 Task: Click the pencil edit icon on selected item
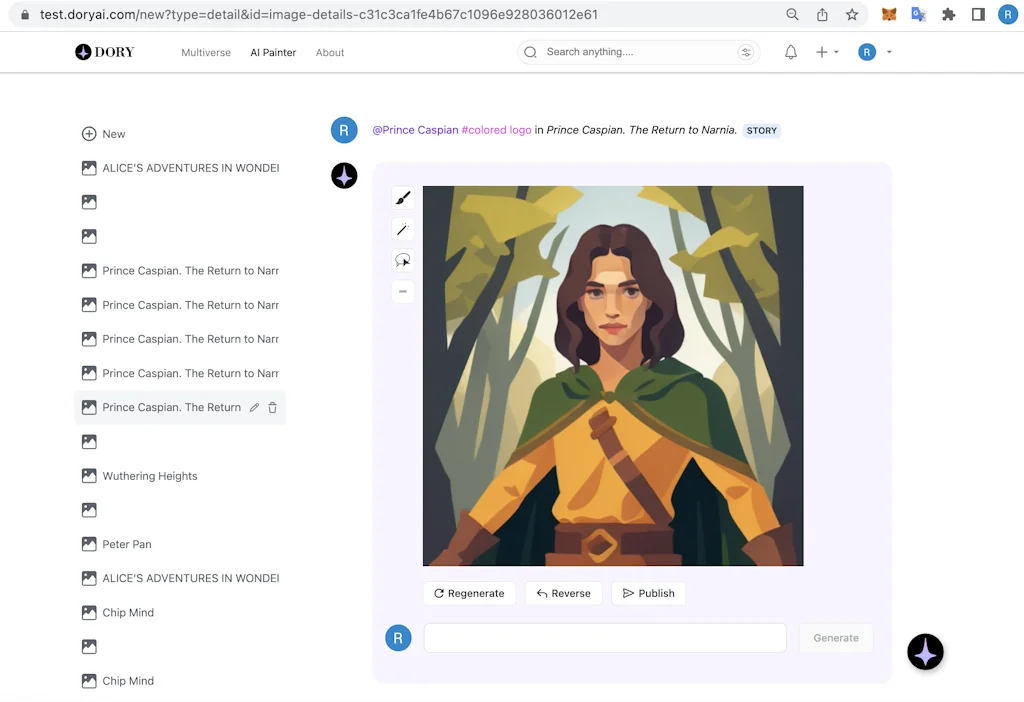(254, 408)
